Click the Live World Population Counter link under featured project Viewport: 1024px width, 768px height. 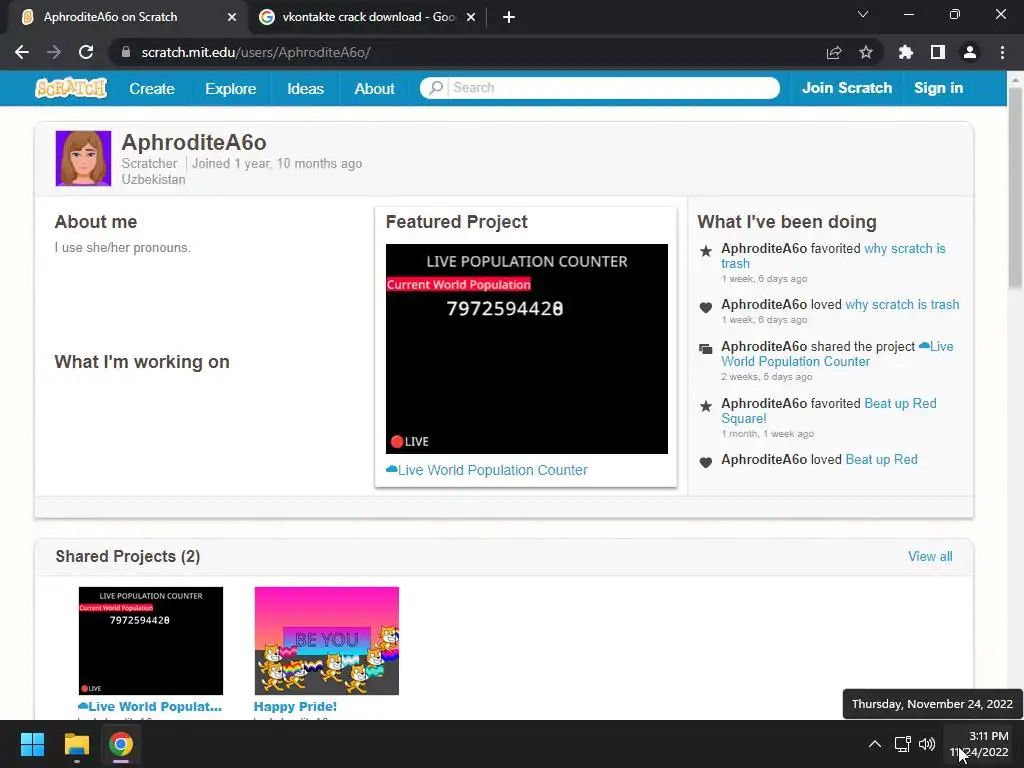[487, 470]
